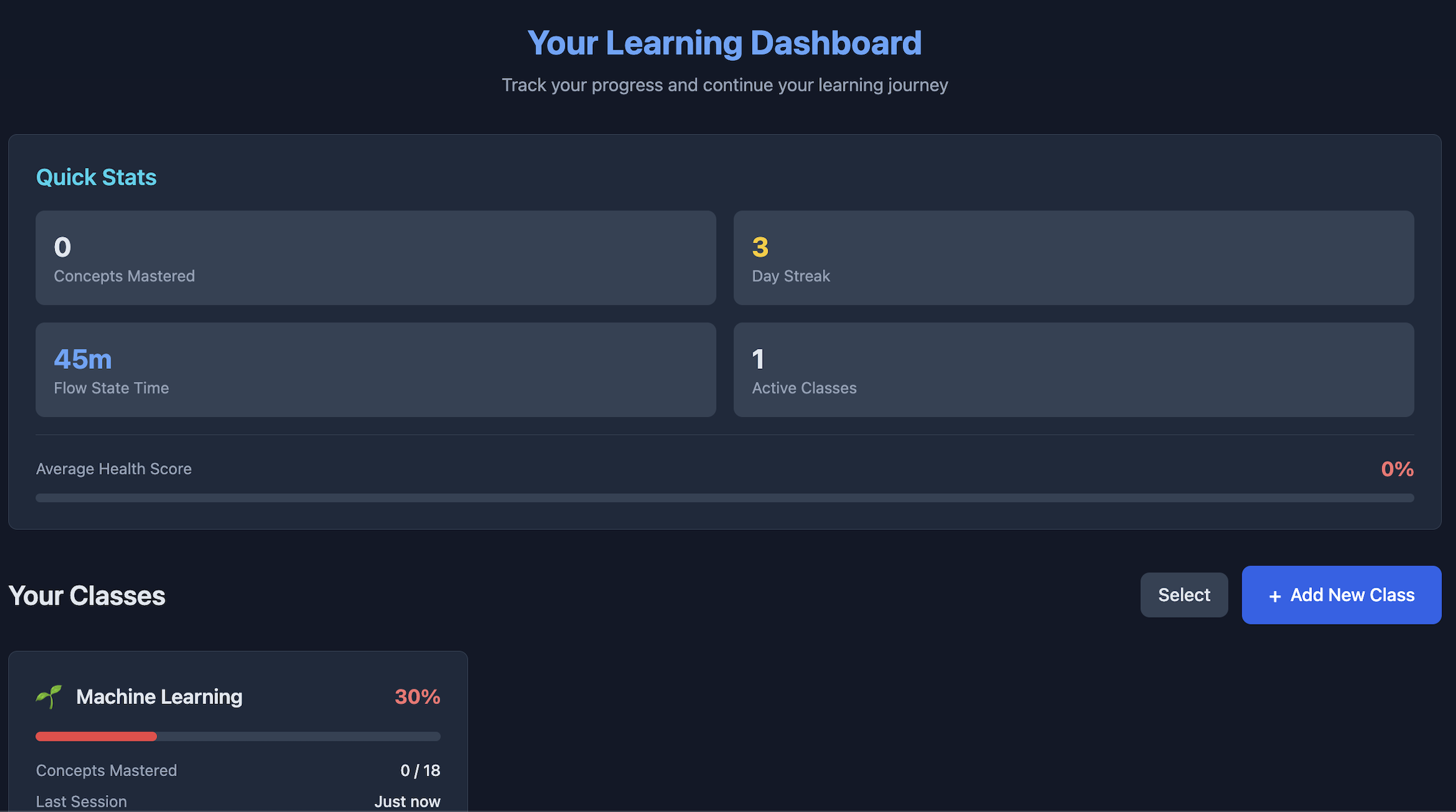Click the Machine Learning class name
This screenshot has height=812, width=1456.
click(x=158, y=696)
